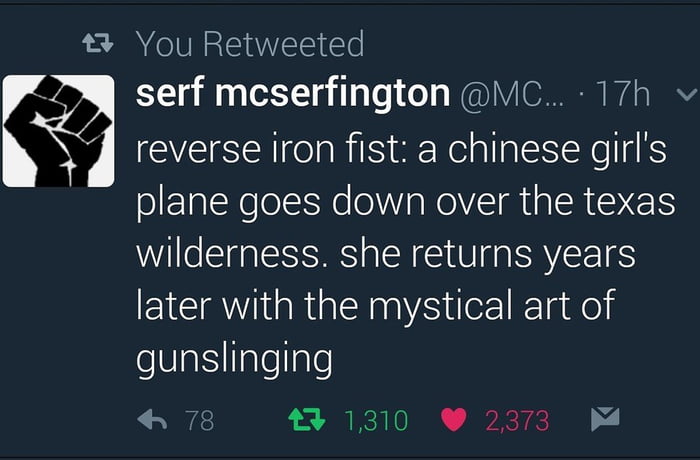Click the tweet line about mystical art
The image size is (700, 460).
375,305
